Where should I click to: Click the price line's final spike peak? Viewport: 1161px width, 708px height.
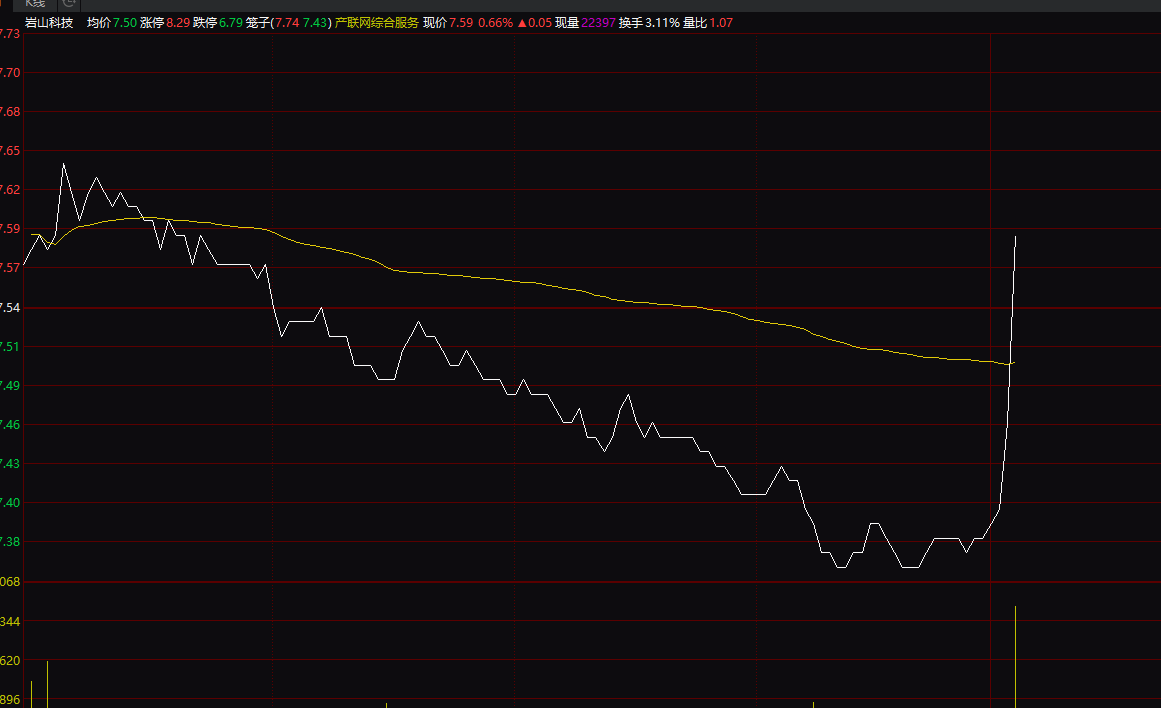pyautogui.click(x=1015, y=237)
